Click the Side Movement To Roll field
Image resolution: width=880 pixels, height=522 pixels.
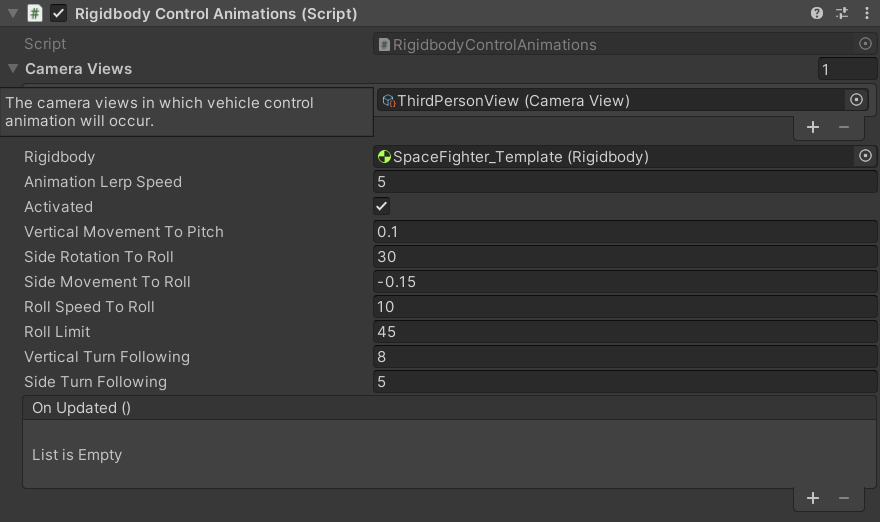624,282
